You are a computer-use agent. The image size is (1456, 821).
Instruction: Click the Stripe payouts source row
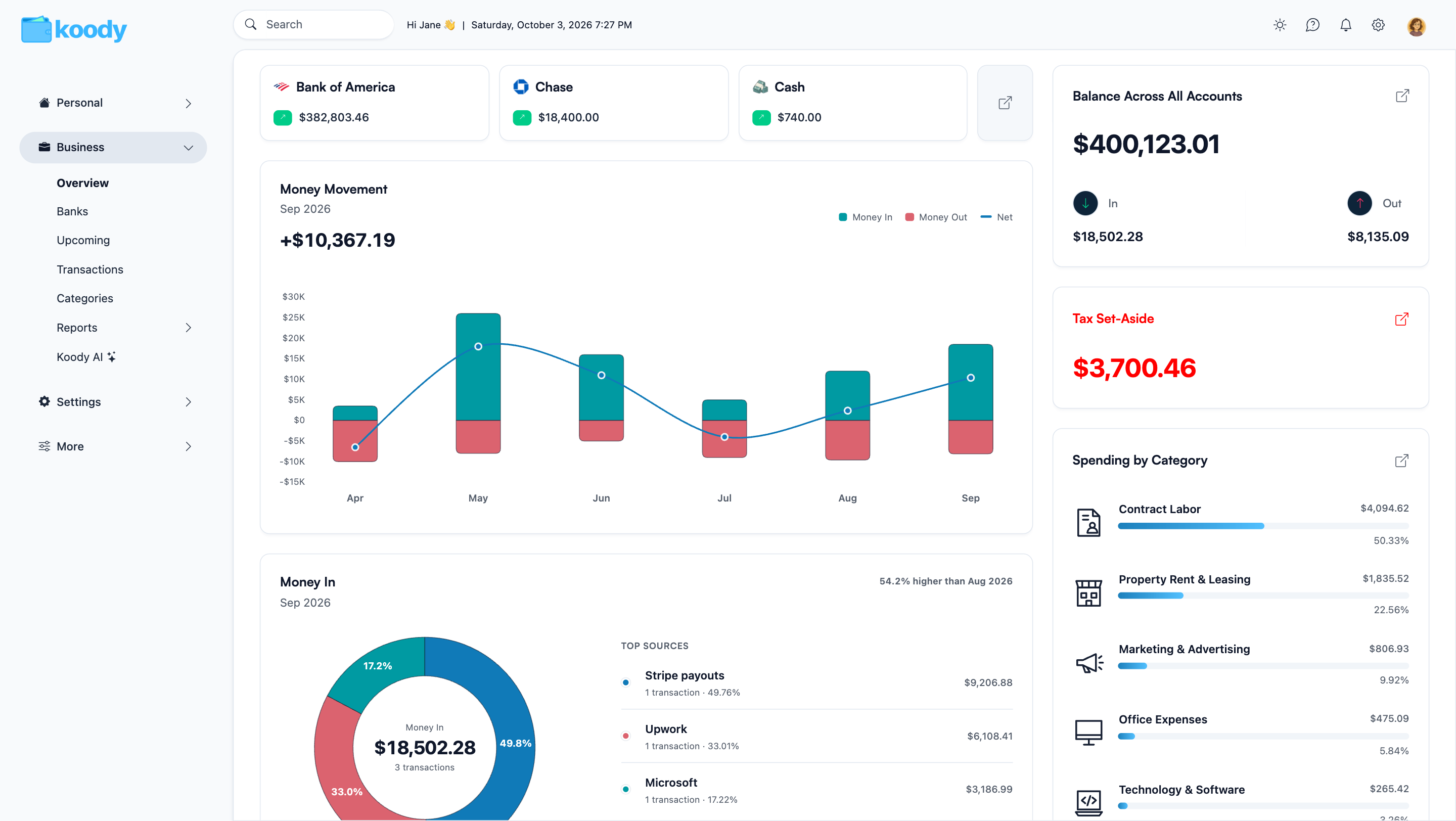coord(816,682)
